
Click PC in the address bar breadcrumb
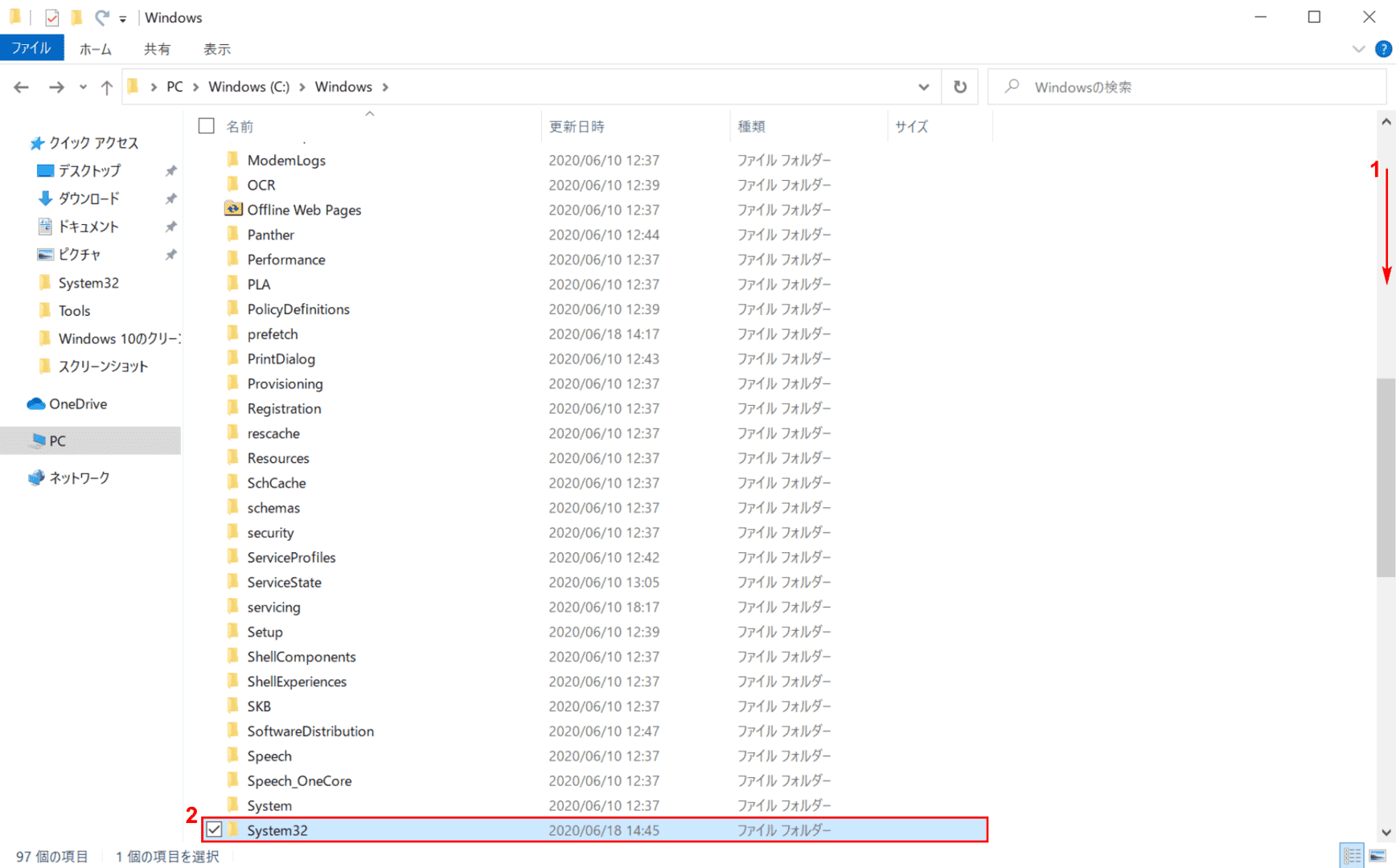[174, 87]
